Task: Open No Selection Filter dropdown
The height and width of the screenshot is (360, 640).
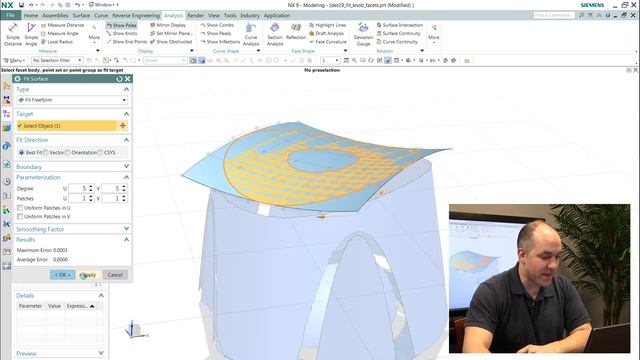Action: [x=57, y=60]
